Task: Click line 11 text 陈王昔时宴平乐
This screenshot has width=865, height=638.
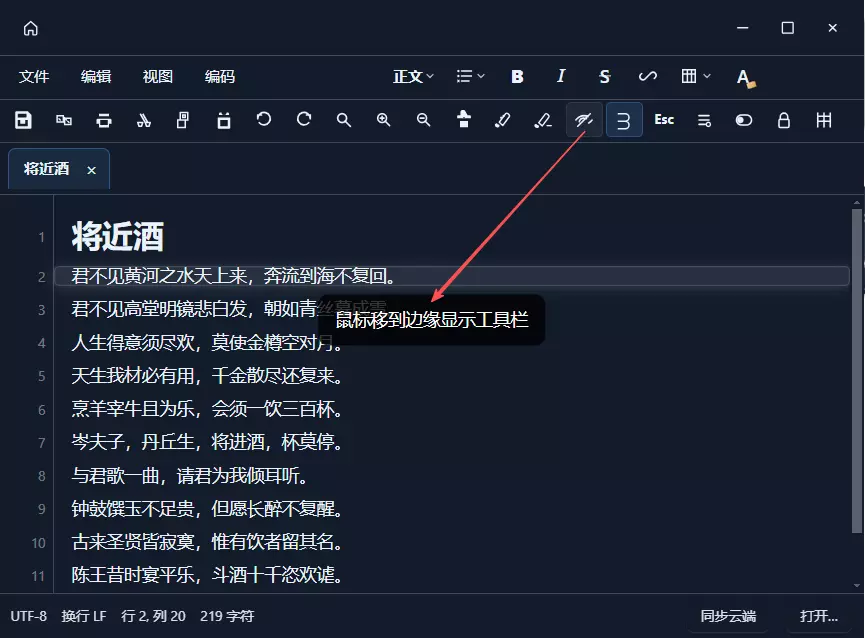Action: (x=132, y=575)
